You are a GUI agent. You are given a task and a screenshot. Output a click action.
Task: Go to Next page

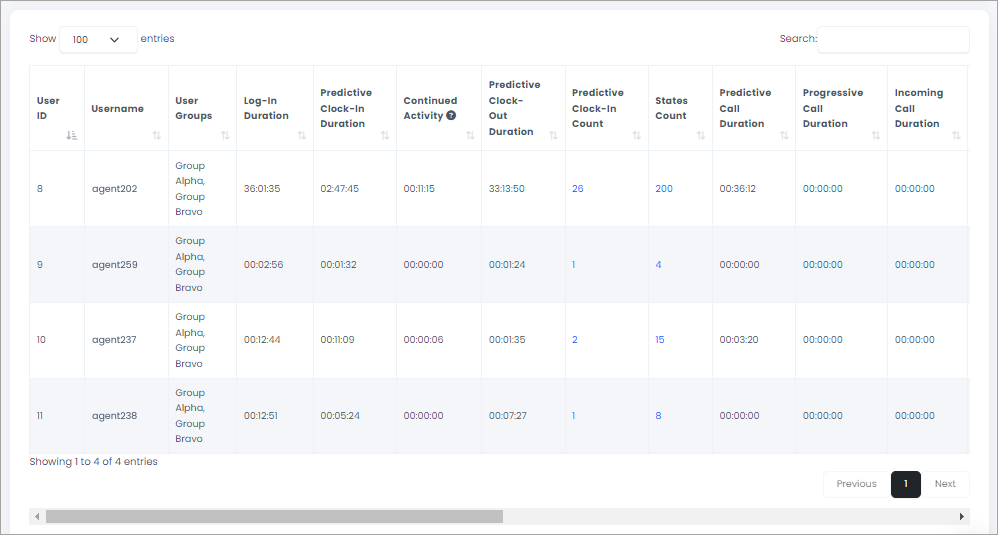[x=945, y=484]
